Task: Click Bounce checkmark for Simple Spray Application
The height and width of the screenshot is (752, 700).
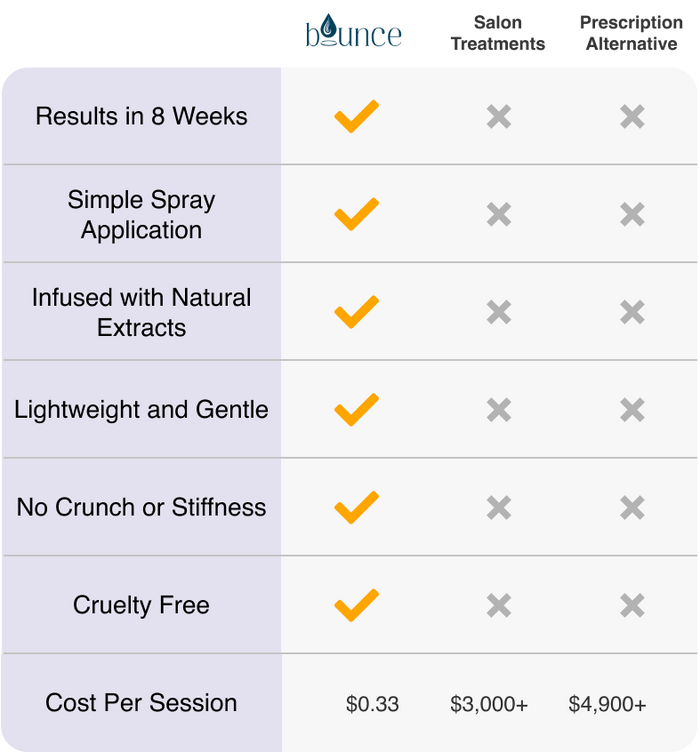Action: [x=356, y=214]
